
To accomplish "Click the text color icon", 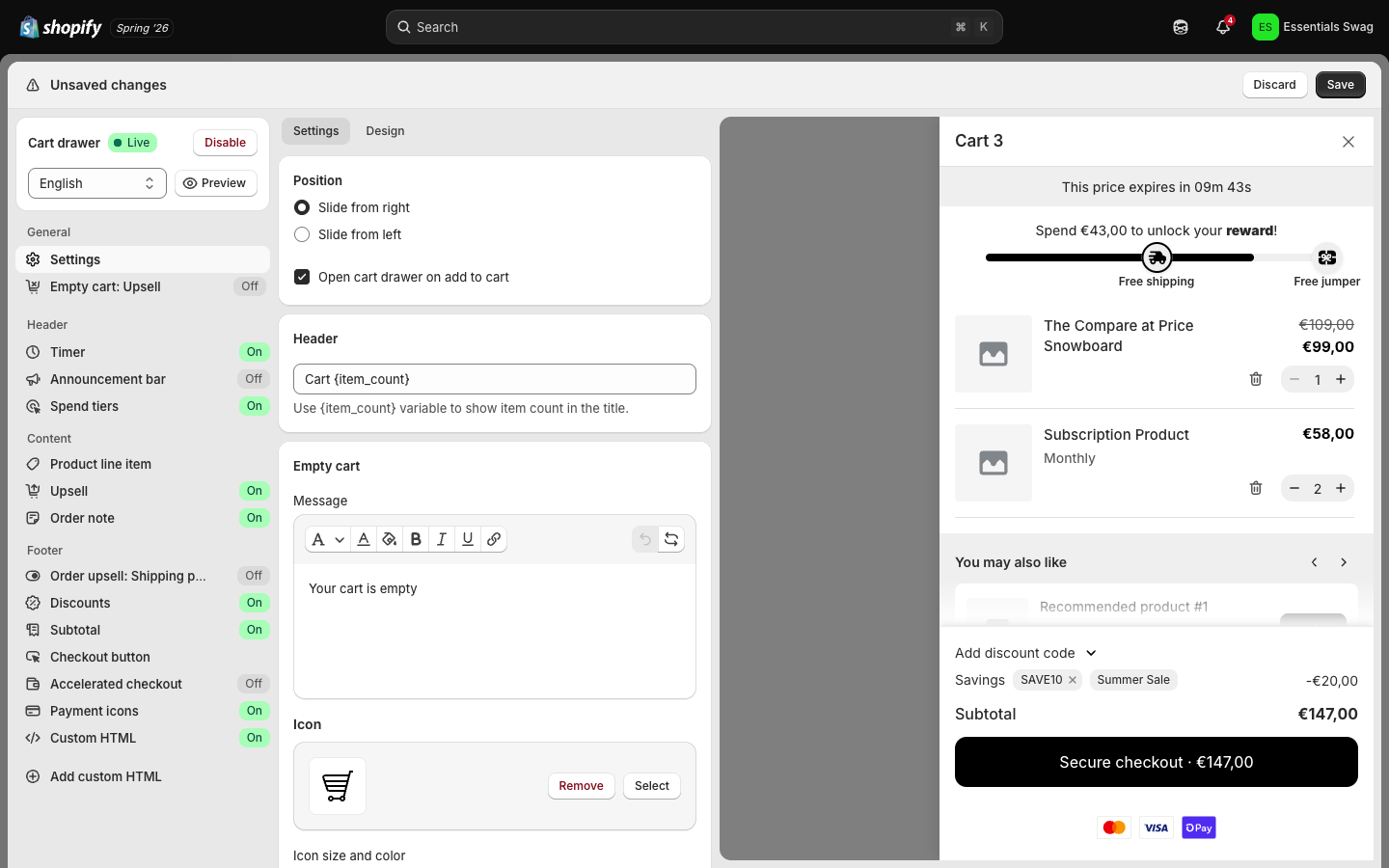I will [x=364, y=539].
